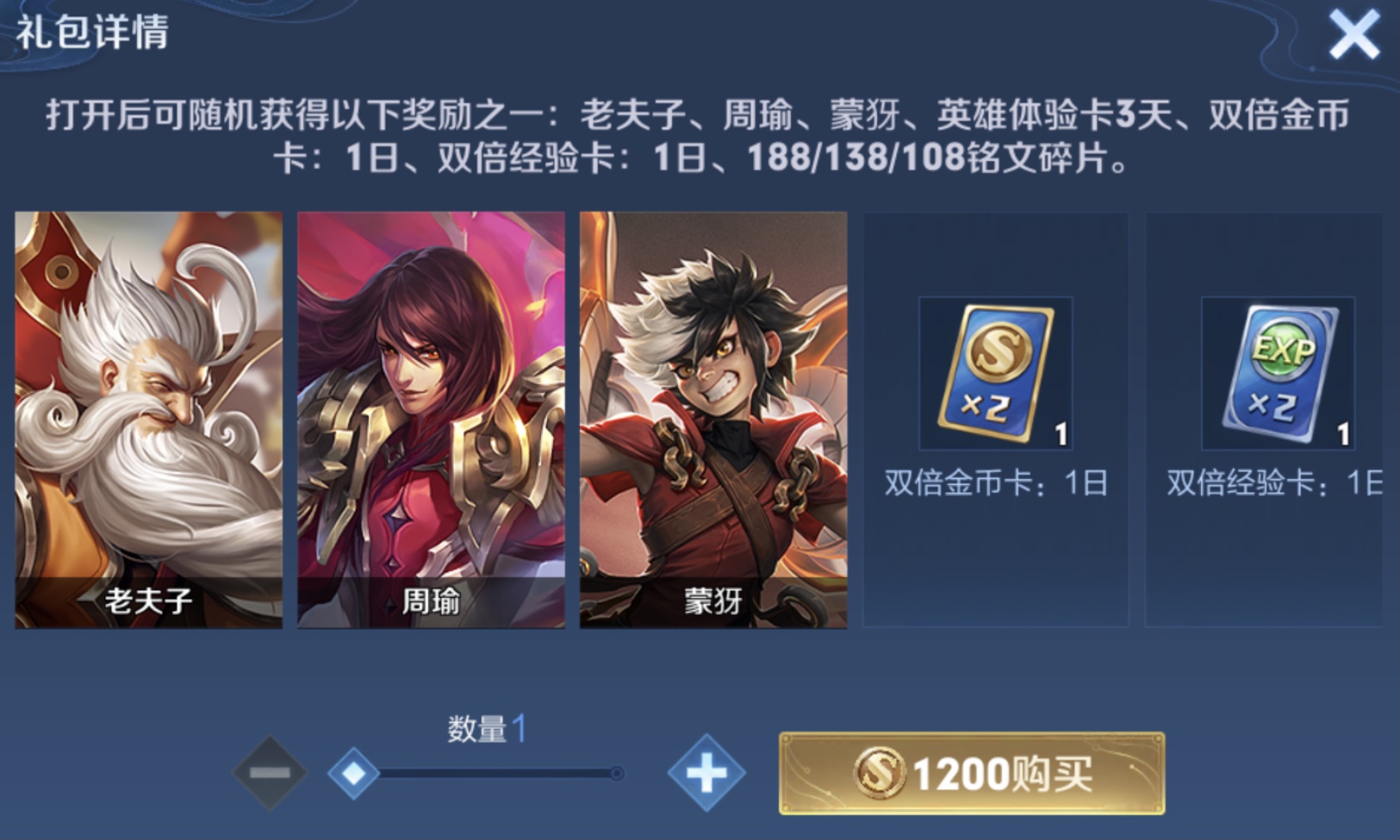Tap the 老夫子 name caption
1400x840 pixels.
point(148,600)
